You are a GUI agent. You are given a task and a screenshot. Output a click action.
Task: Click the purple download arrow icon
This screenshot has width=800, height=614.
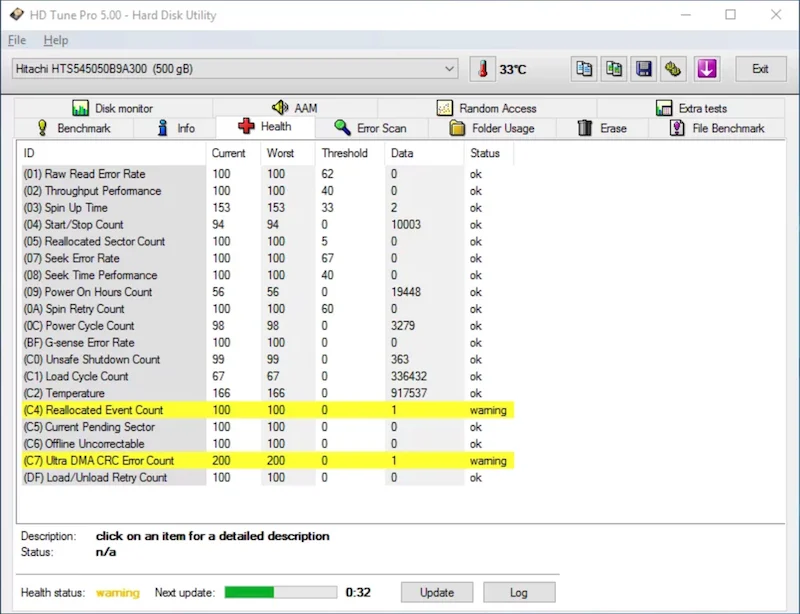707,69
